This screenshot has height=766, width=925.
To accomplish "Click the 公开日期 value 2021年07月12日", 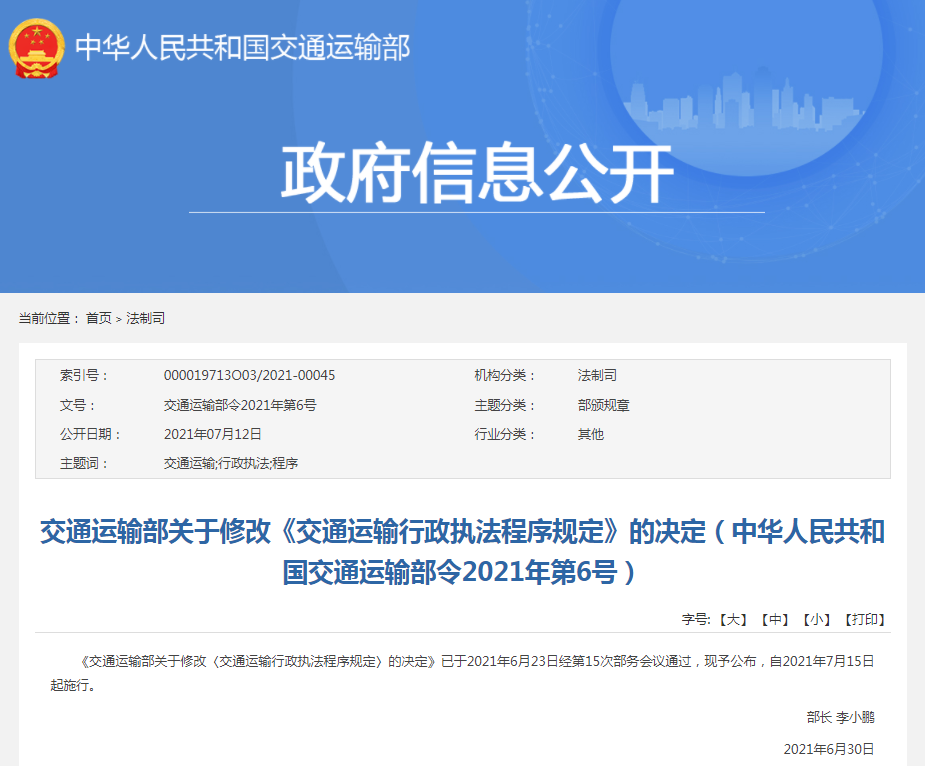I will [x=212, y=434].
